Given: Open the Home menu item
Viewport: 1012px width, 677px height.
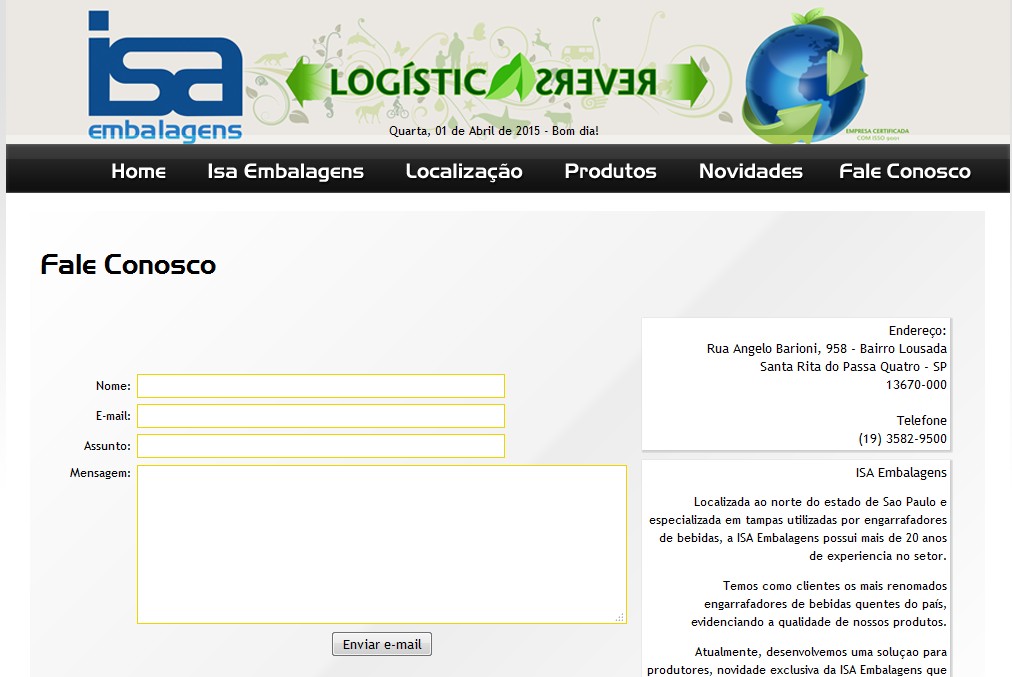Looking at the screenshot, I should [138, 171].
